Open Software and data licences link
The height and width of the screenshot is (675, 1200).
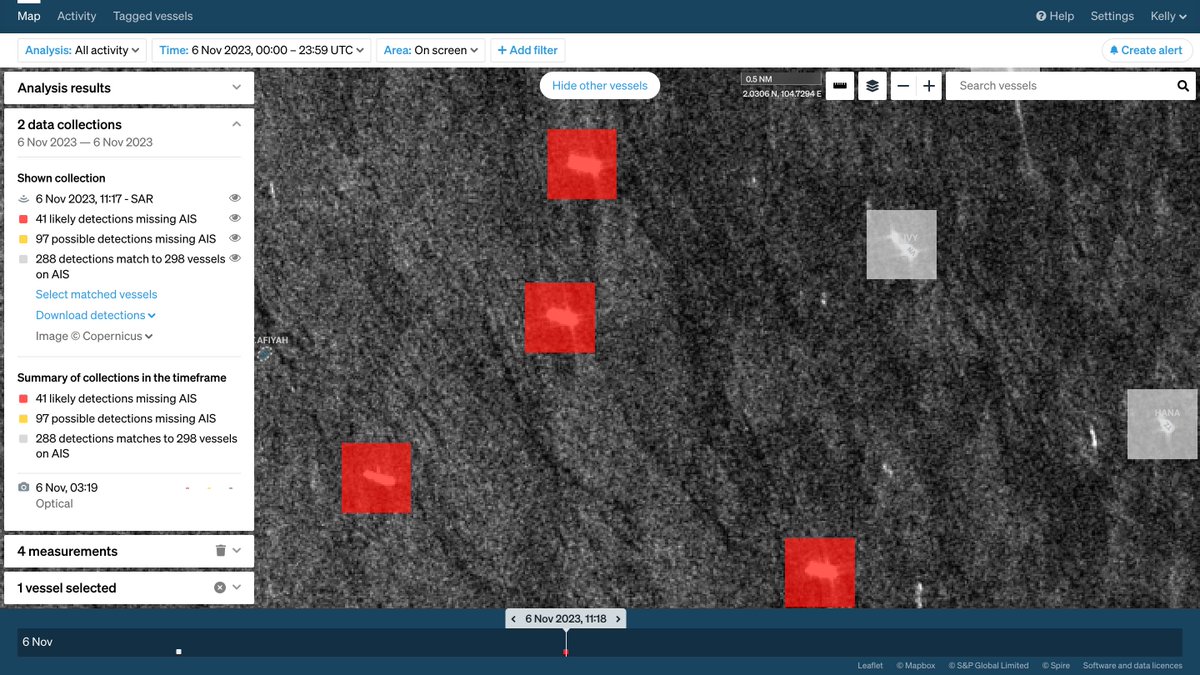pos(1133,666)
